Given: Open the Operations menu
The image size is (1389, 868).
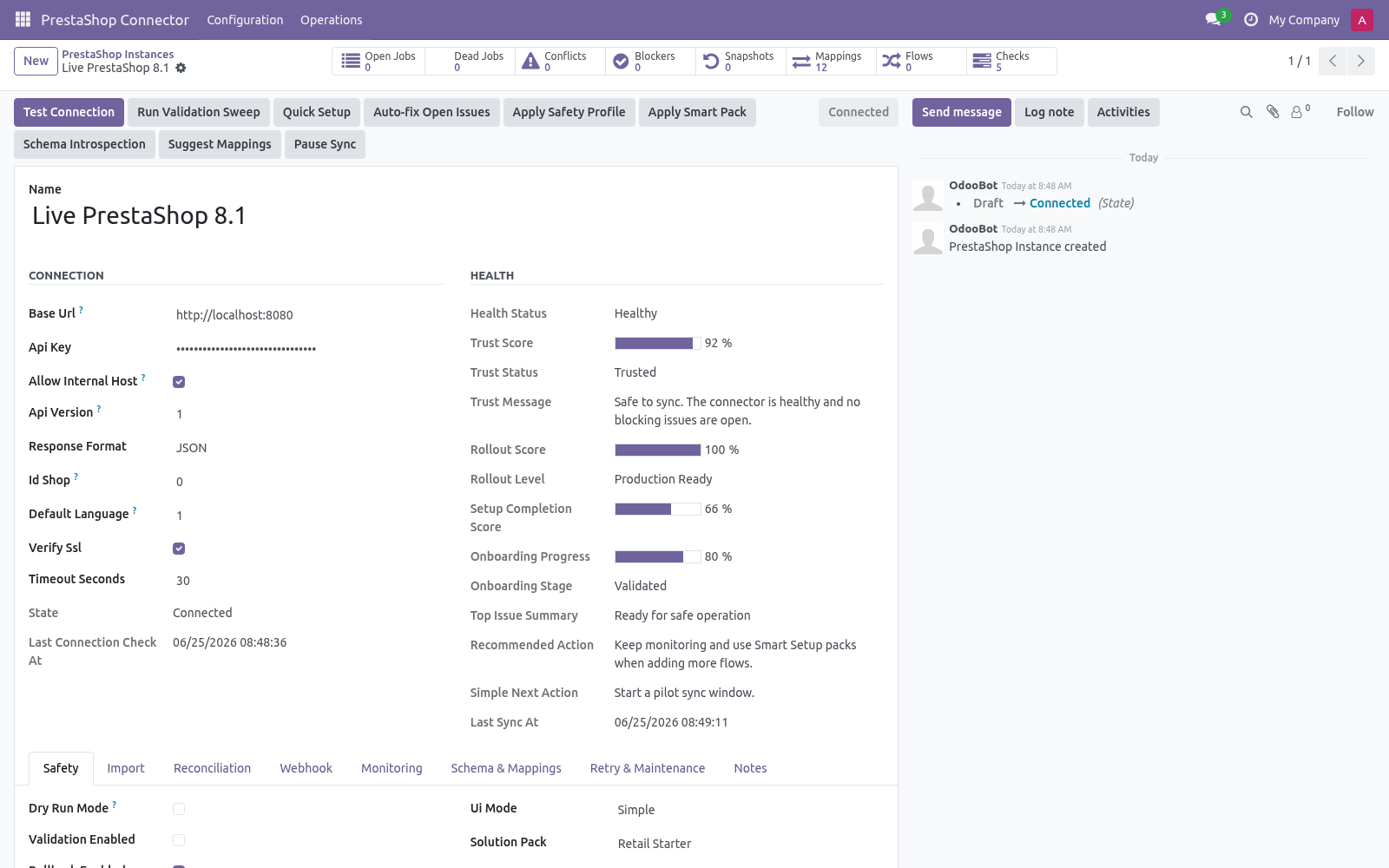Looking at the screenshot, I should click(331, 20).
